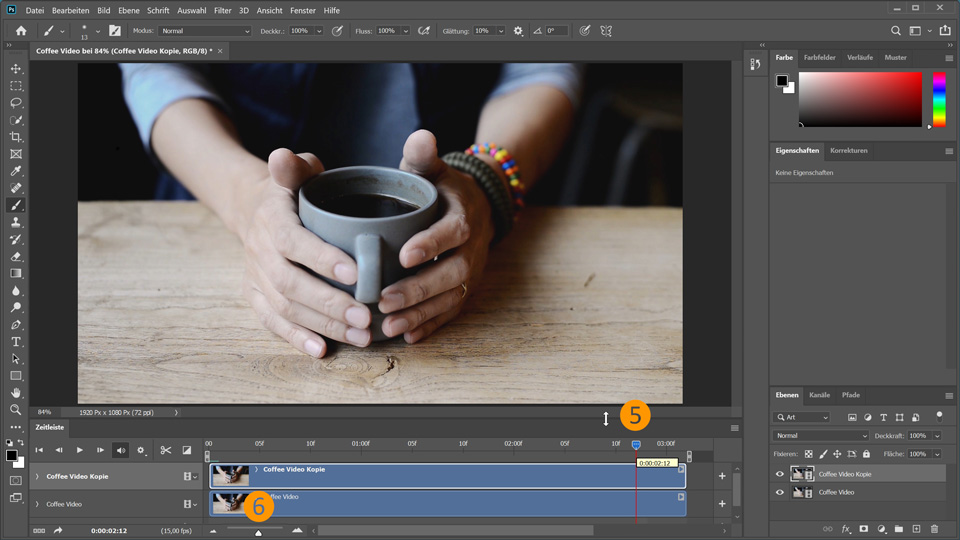This screenshot has width=960, height=540.
Task: Click the playhead at 0:00:02:12
Action: (x=636, y=444)
